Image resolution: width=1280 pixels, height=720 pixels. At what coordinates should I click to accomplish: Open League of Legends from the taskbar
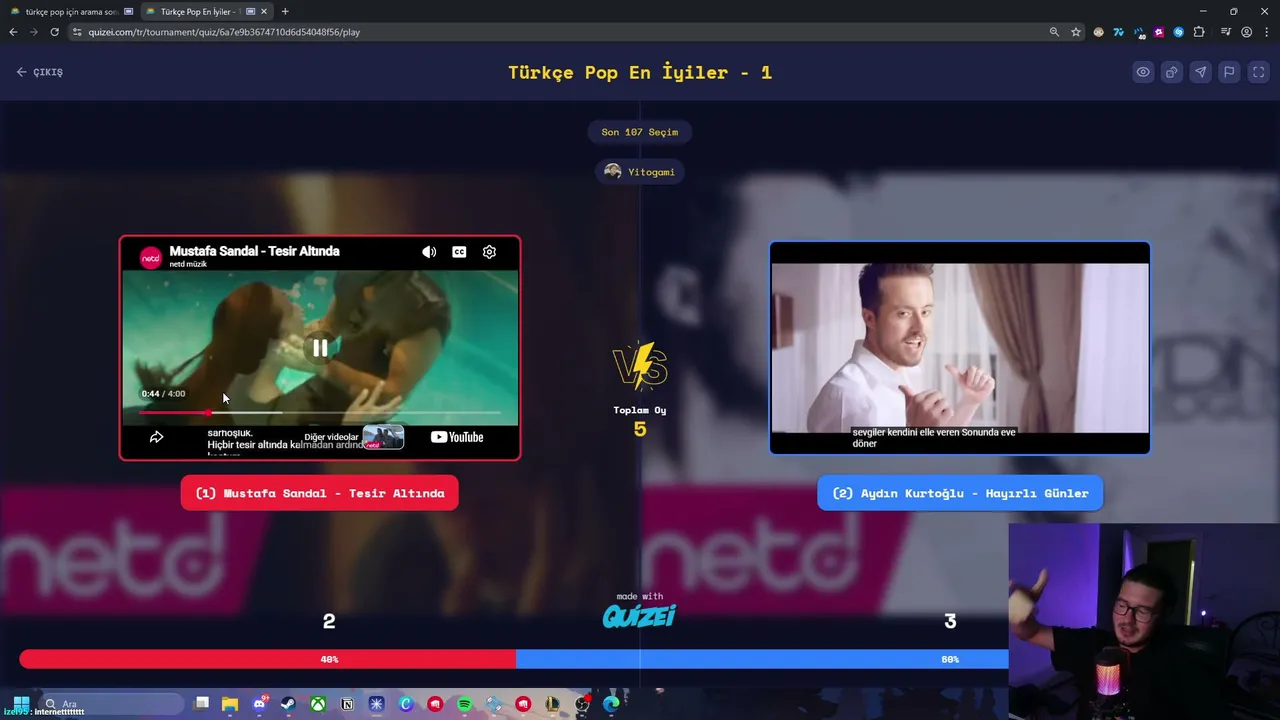tap(552, 704)
